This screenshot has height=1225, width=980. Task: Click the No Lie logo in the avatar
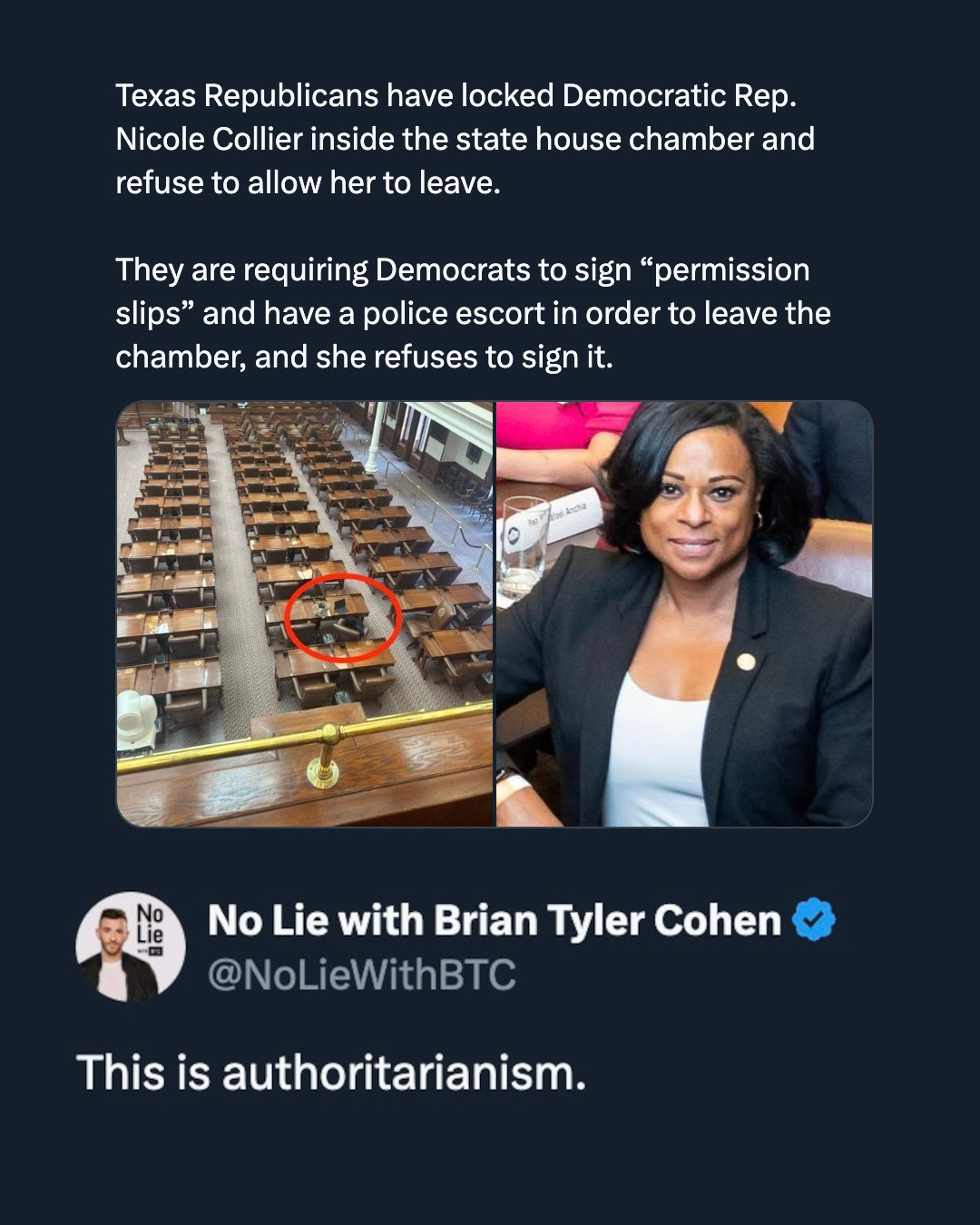point(150,926)
